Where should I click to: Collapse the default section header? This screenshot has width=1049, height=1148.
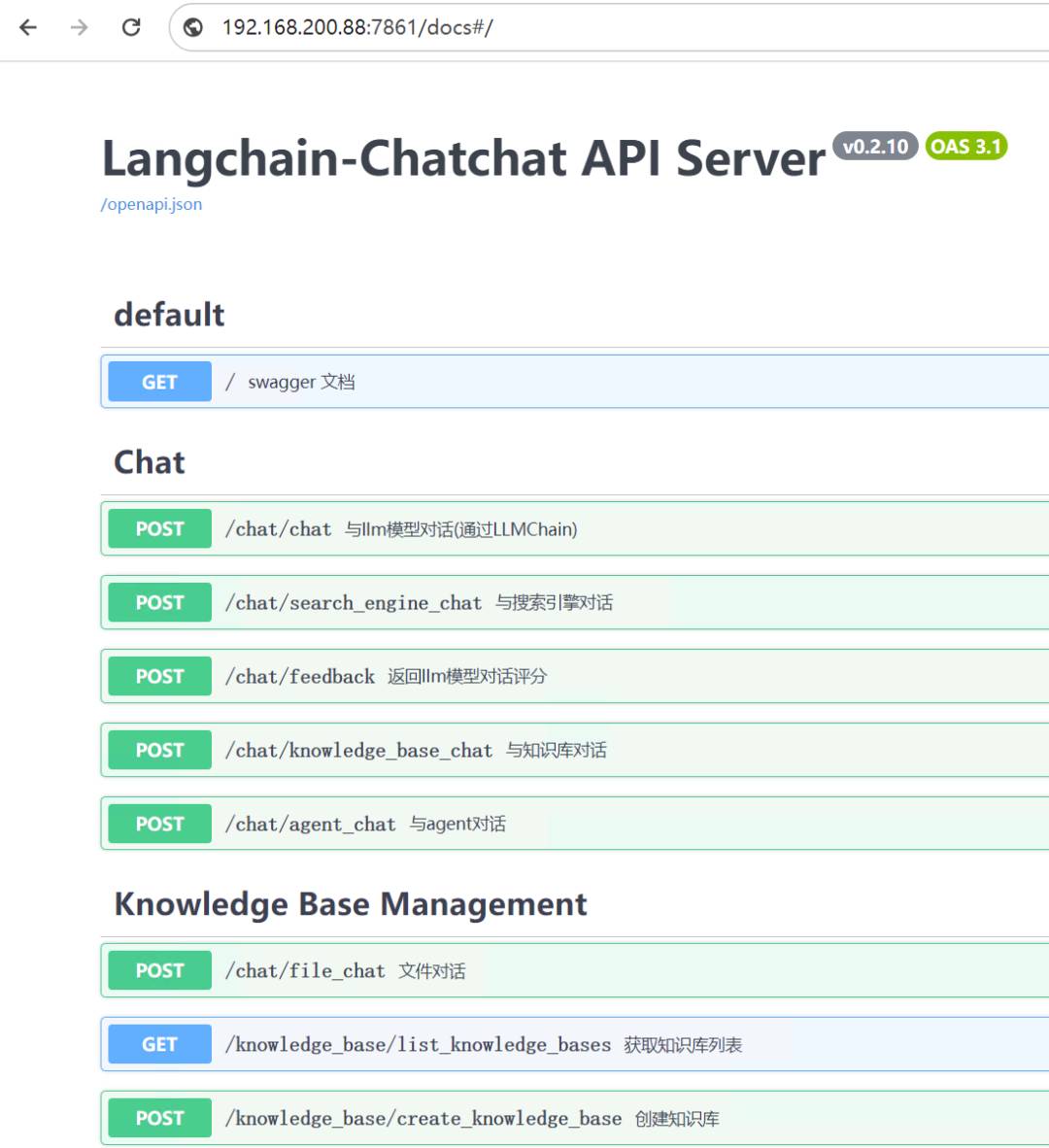(x=575, y=315)
